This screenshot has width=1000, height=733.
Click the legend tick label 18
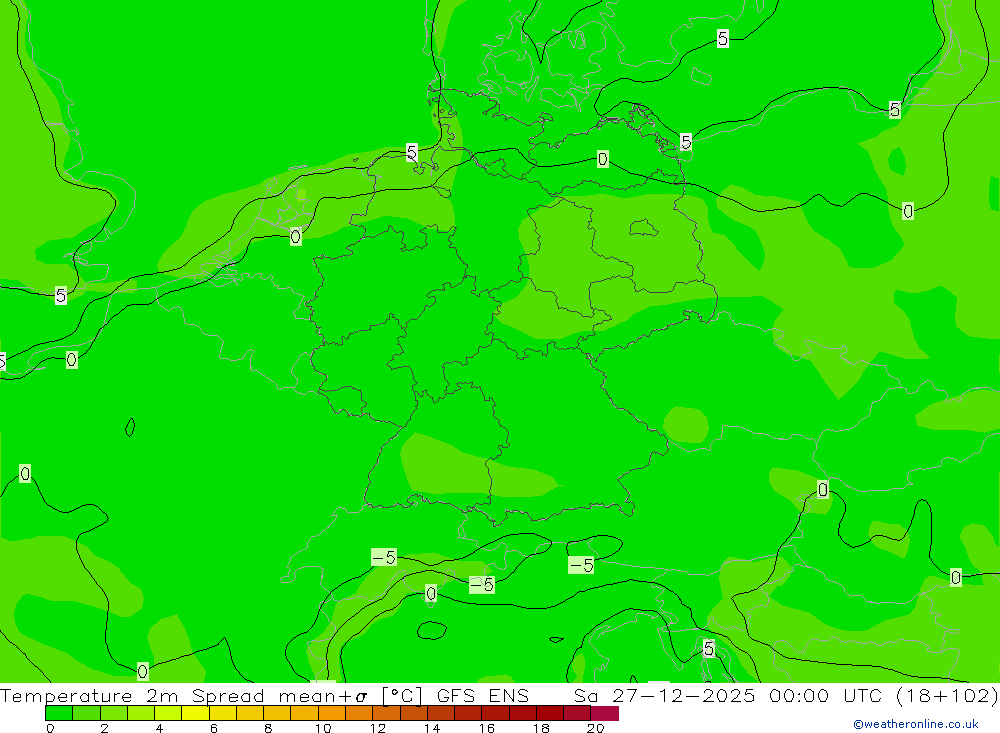(x=541, y=728)
